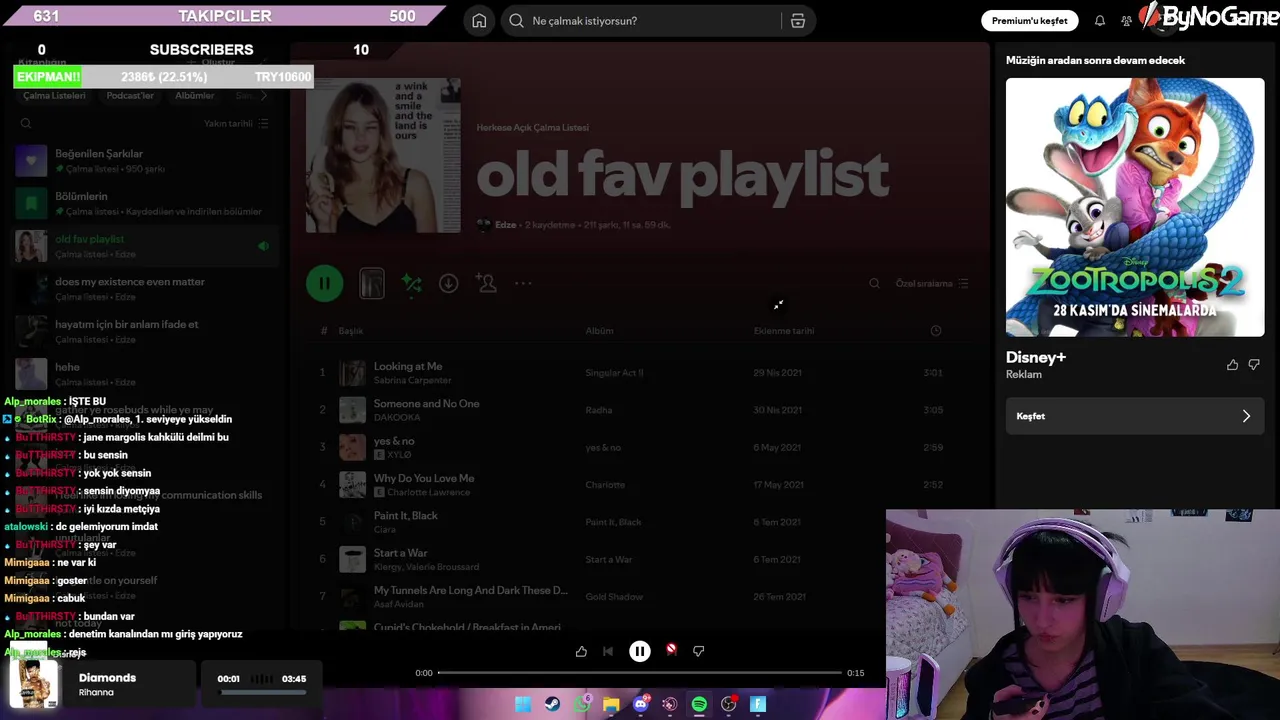Open the "Yakın tarihli" sort dropdown
Screen dimensions: 1280x720
(236, 124)
